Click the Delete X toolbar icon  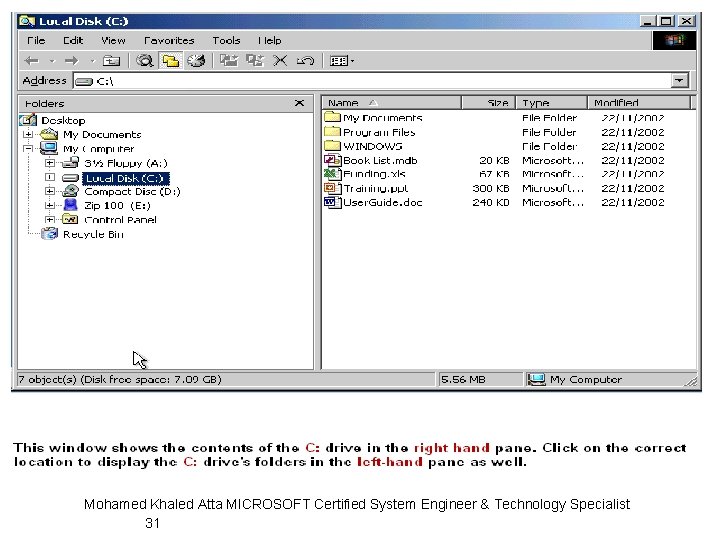pos(280,61)
